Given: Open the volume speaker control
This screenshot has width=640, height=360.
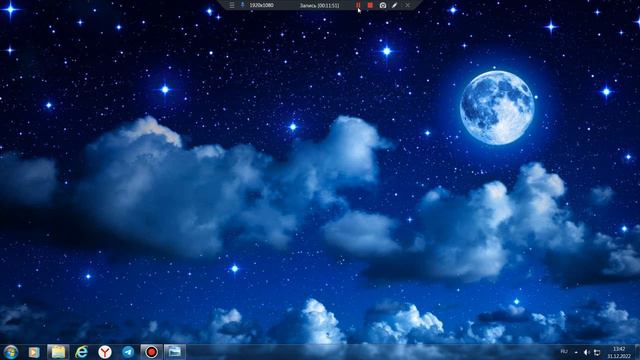Looking at the screenshot, I should (x=587, y=352).
